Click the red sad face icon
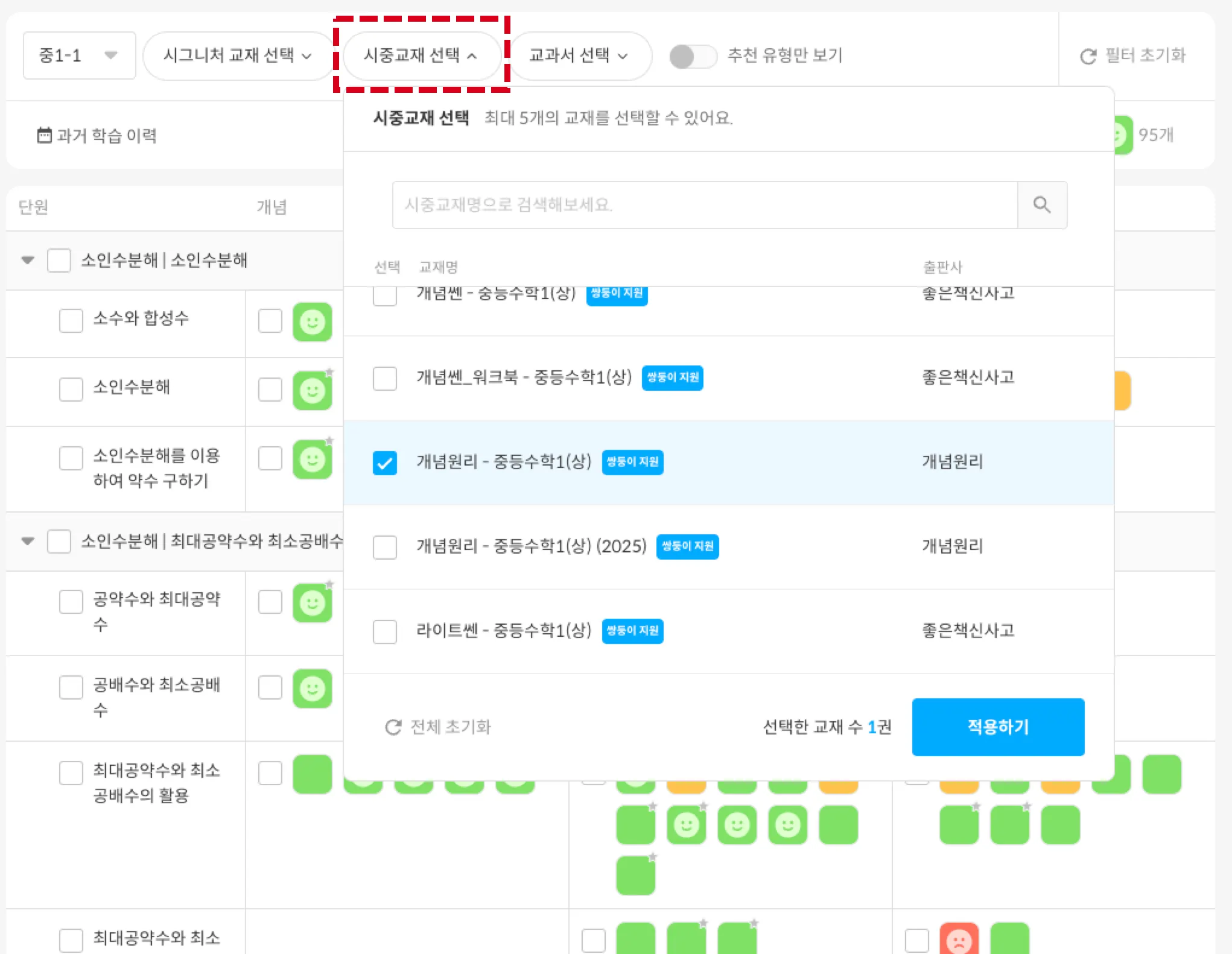 click(x=959, y=940)
